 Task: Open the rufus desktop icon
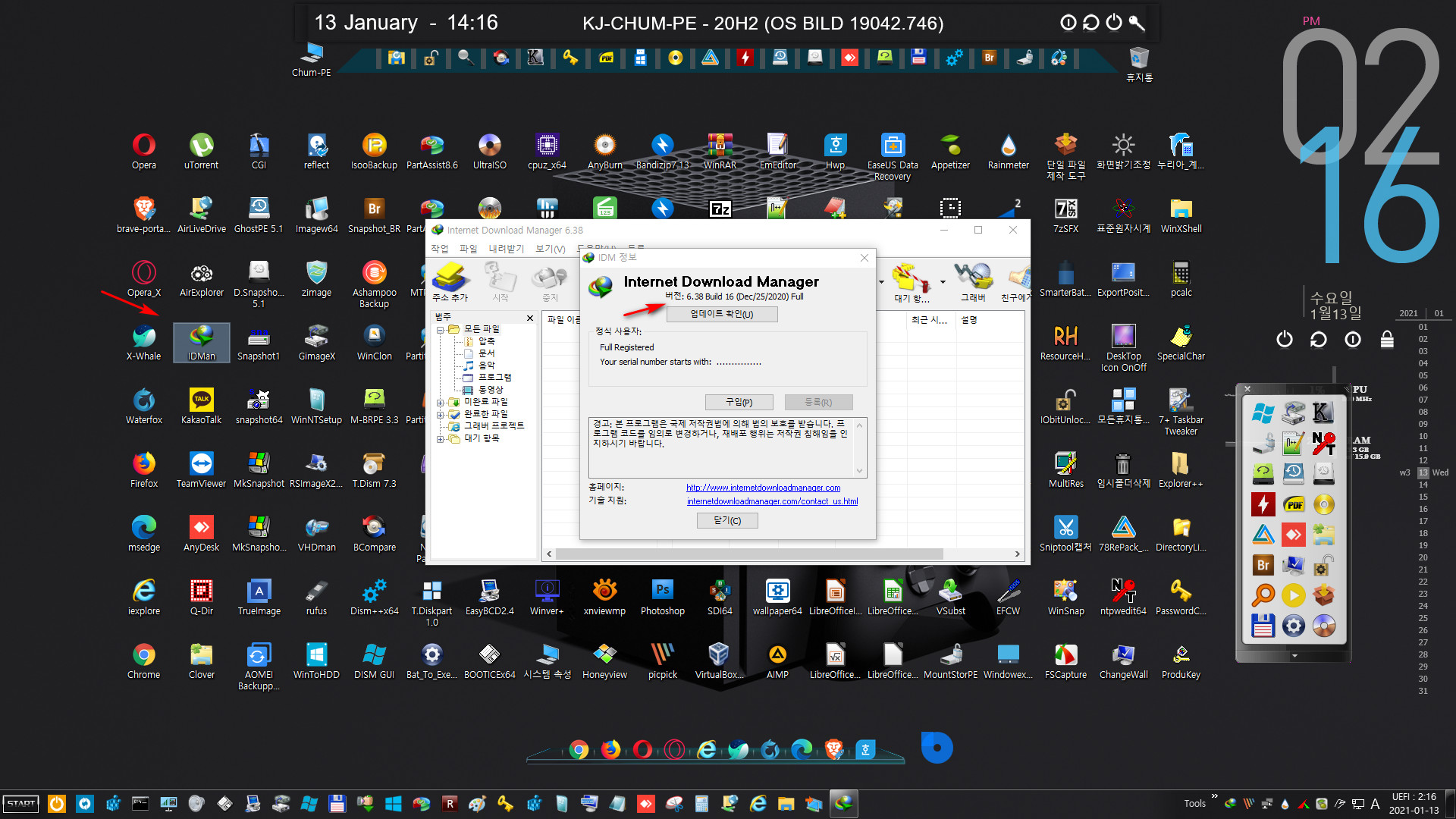[x=316, y=598]
